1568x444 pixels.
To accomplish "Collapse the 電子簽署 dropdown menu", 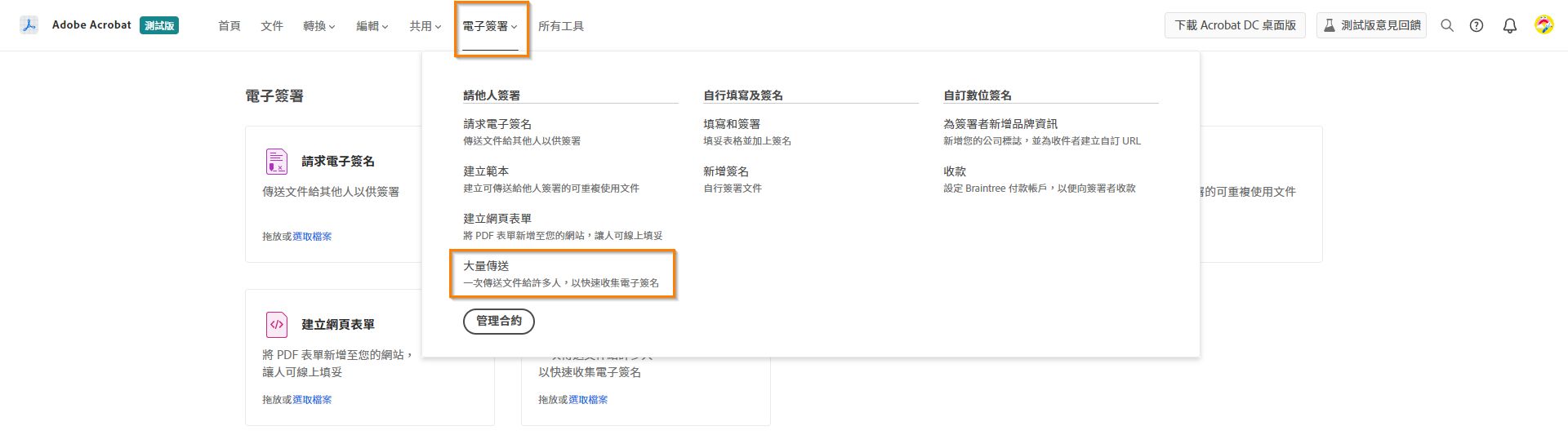I will click(490, 26).
